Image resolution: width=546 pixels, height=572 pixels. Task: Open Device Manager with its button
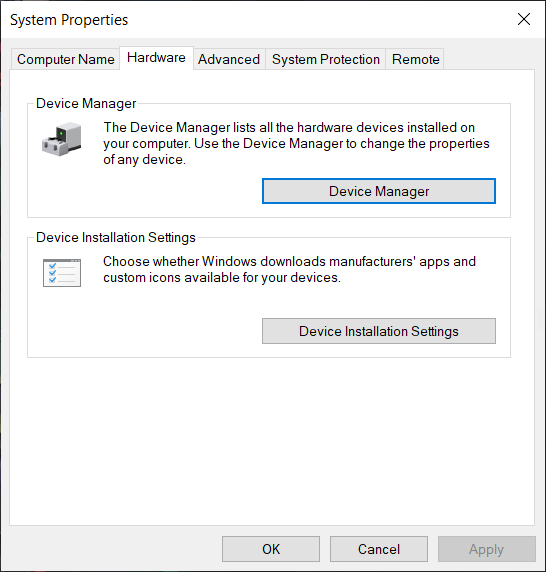coord(379,191)
